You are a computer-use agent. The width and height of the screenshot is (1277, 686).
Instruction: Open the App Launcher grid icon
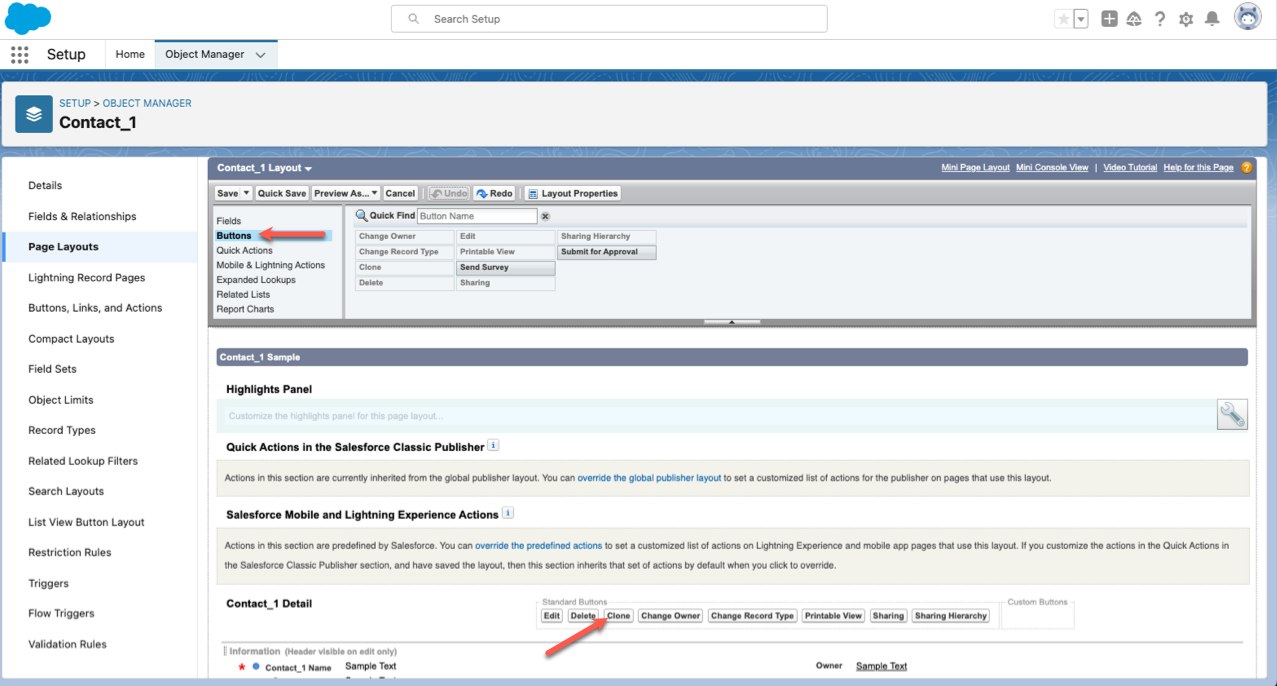point(19,55)
